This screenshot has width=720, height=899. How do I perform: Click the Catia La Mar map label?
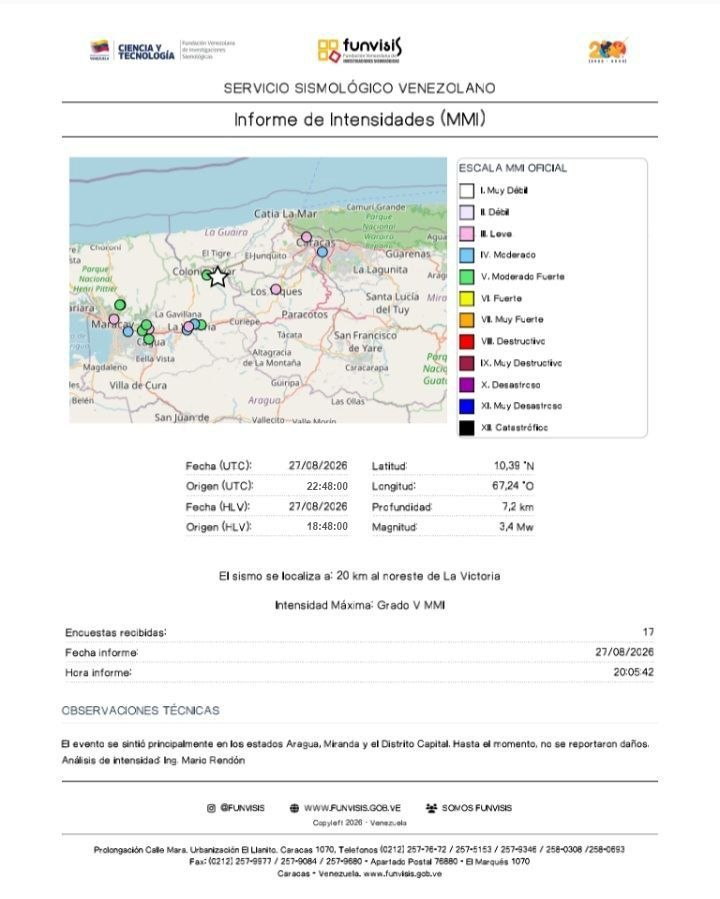(285, 214)
